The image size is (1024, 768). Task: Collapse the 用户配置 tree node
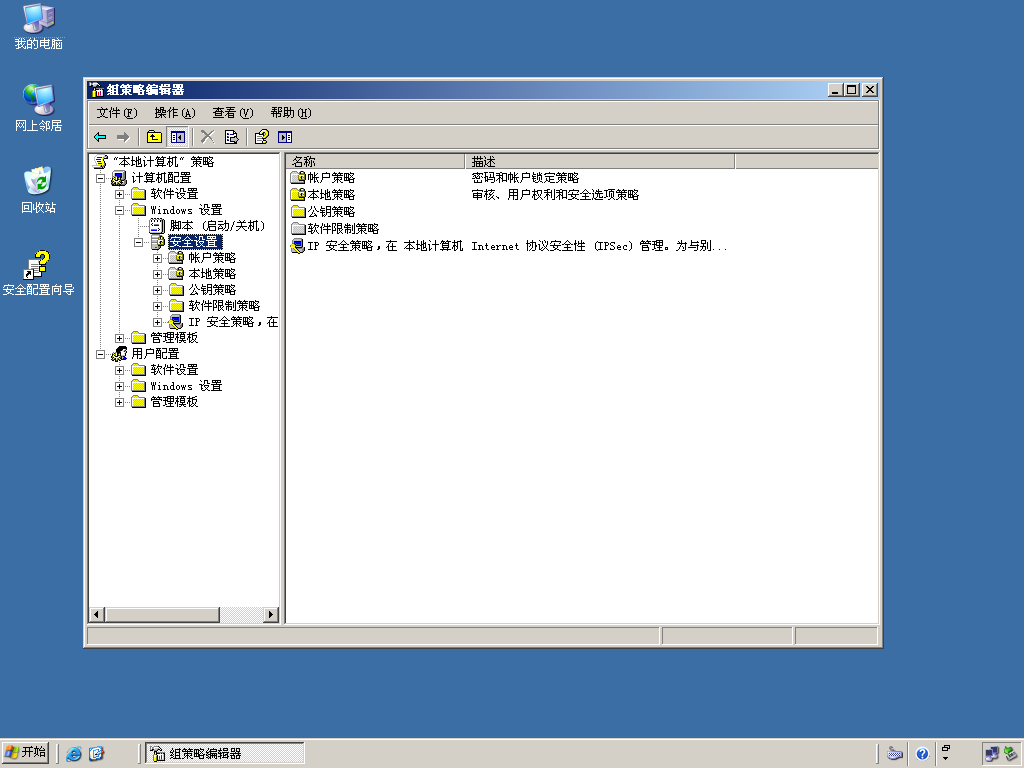(101, 355)
